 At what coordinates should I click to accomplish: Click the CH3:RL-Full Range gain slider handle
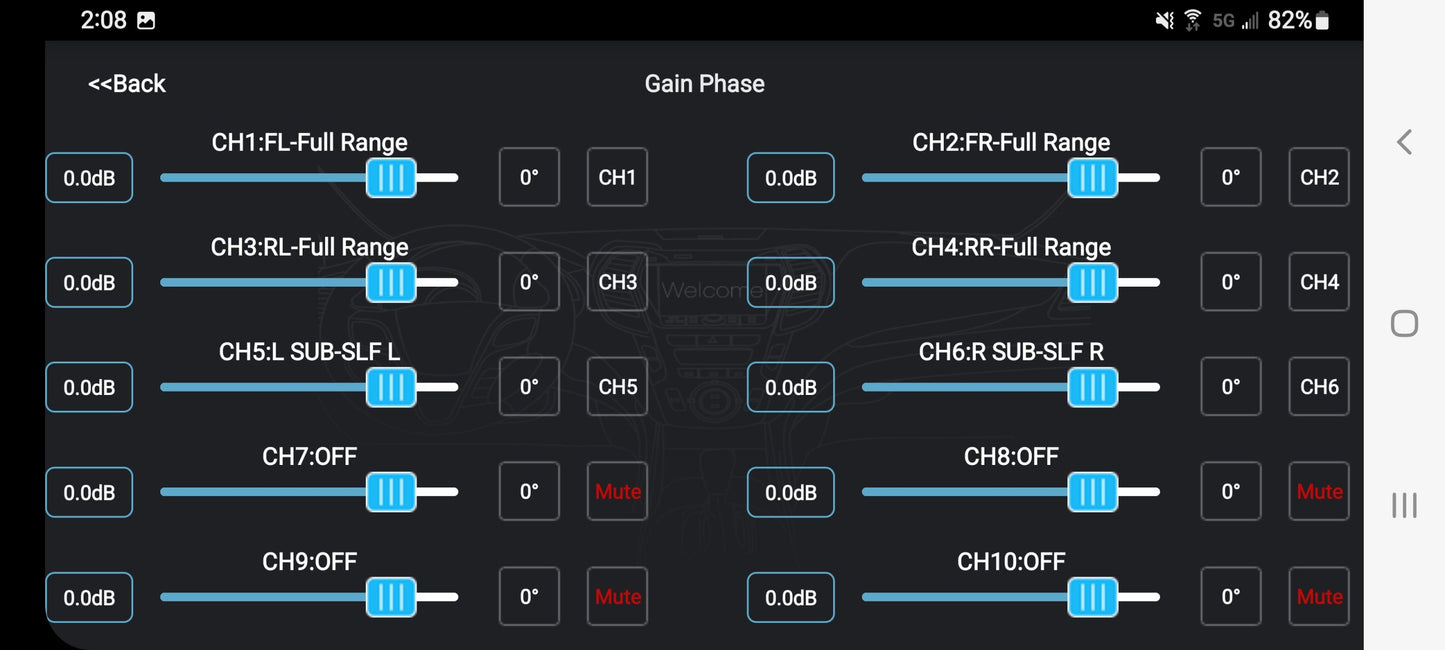click(x=391, y=282)
